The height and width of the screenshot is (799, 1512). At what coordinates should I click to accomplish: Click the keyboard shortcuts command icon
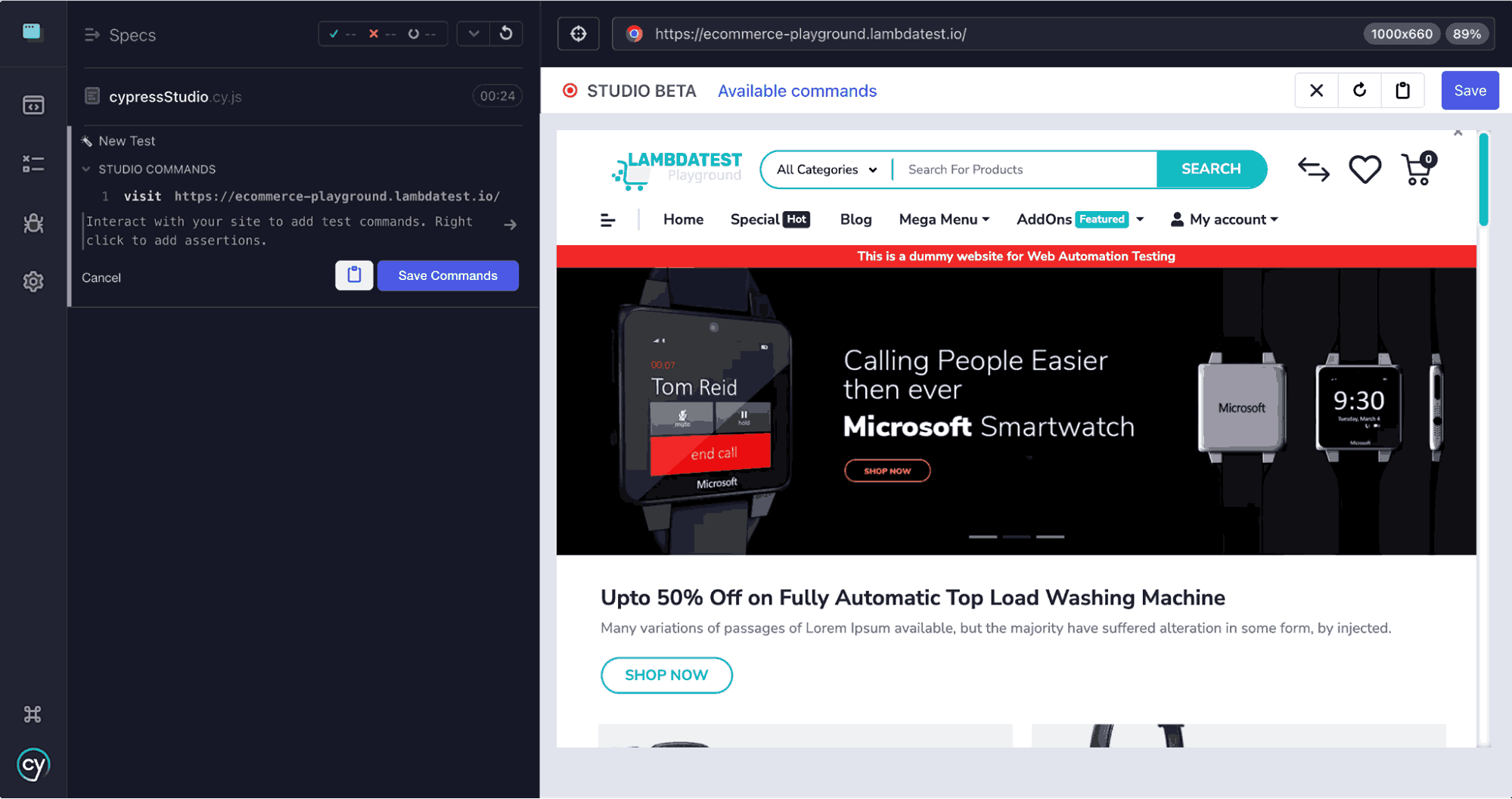33,714
